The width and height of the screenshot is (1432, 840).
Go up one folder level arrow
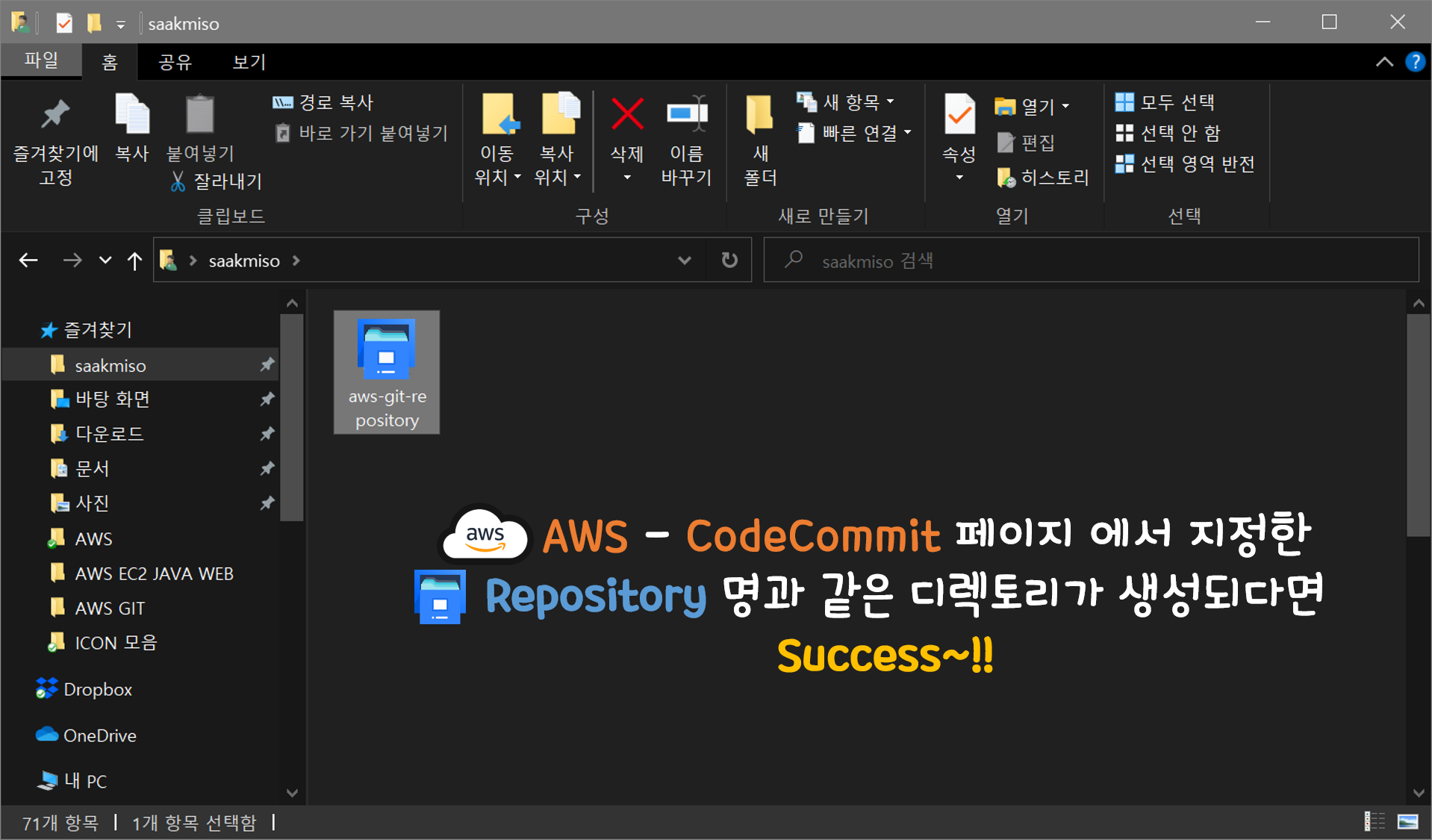coord(134,260)
